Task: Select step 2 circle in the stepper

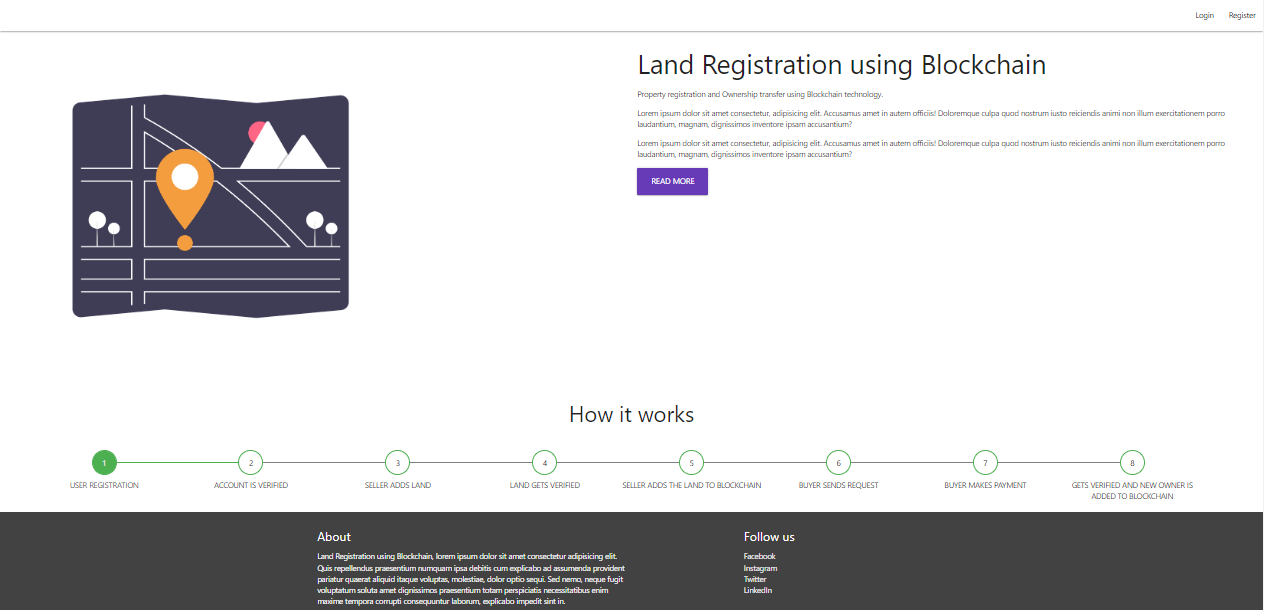Action: [251, 462]
